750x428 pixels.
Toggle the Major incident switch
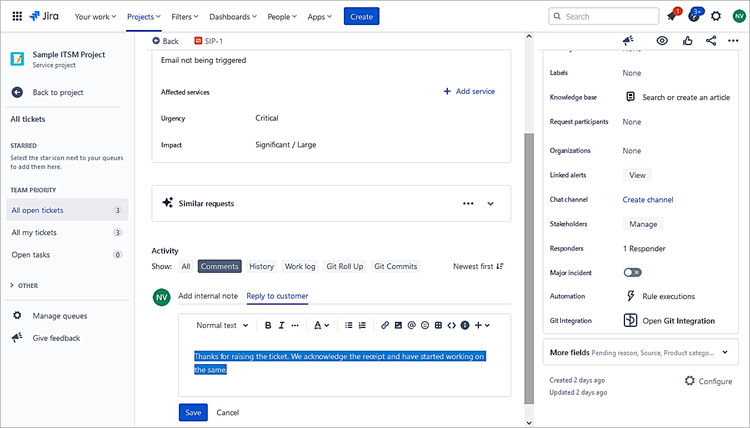click(x=632, y=272)
